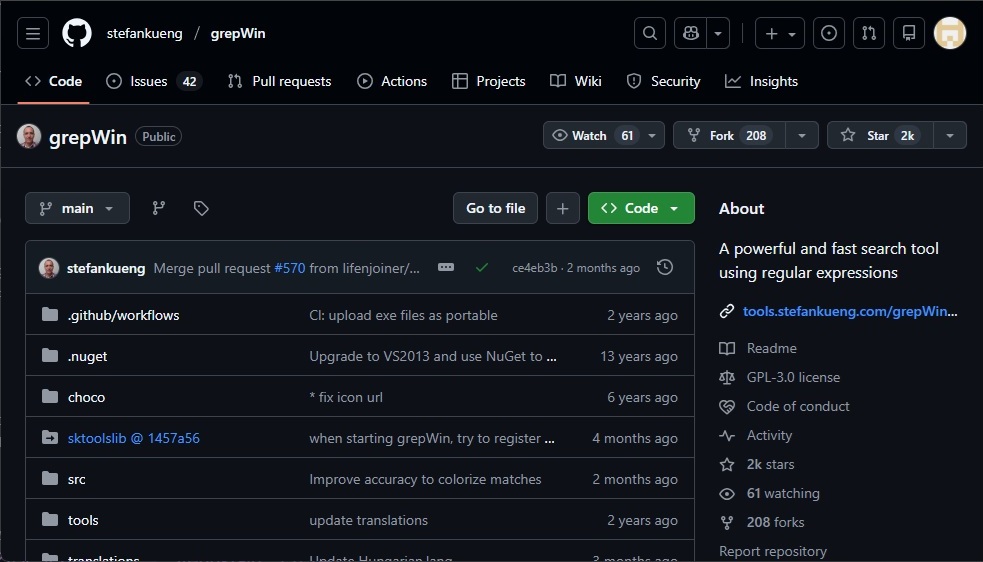The width and height of the screenshot is (983, 562).
Task: Switch to the Wiki tab
Action: (576, 82)
